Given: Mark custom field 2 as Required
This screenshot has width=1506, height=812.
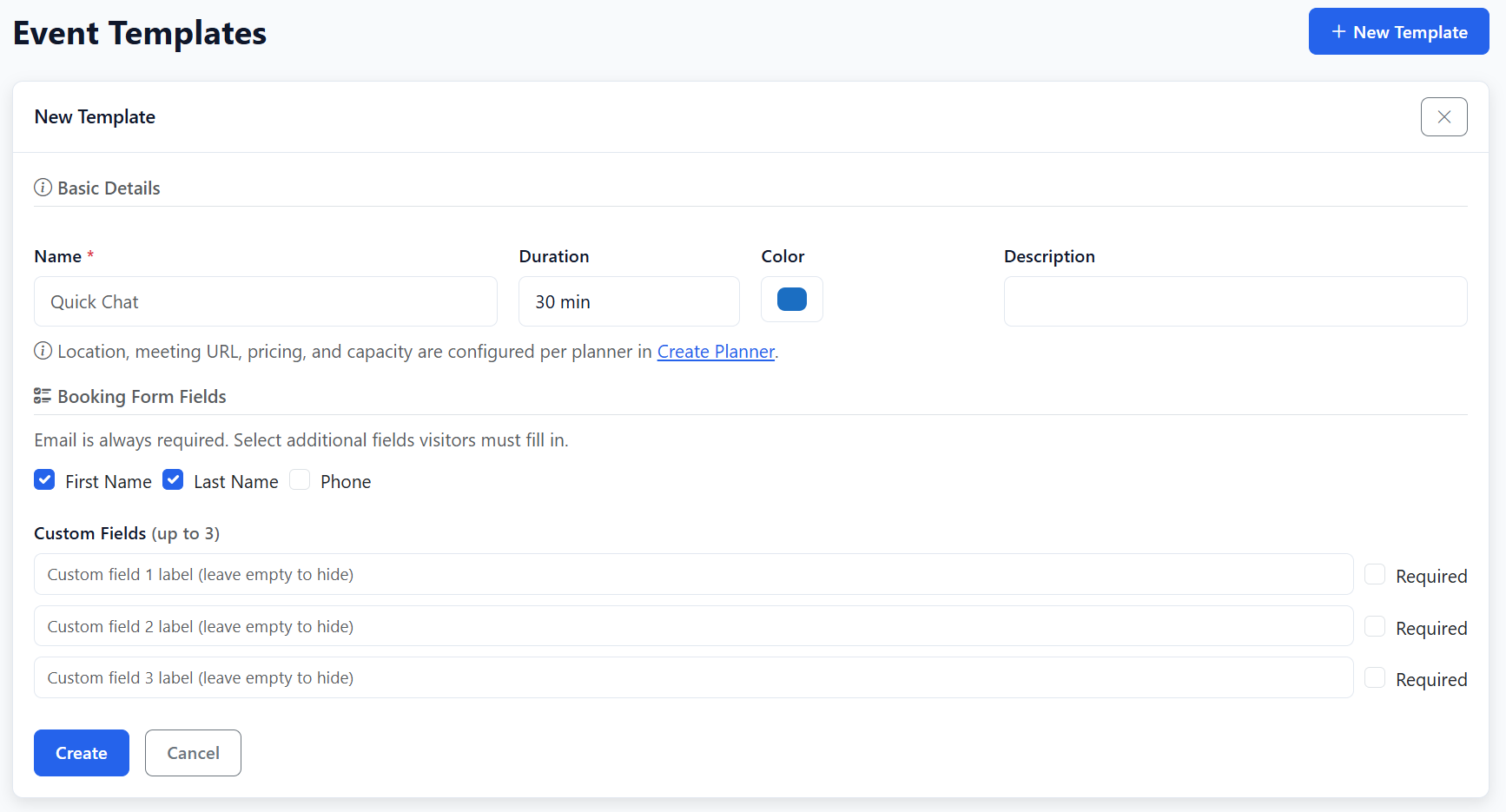Looking at the screenshot, I should pos(1375,626).
